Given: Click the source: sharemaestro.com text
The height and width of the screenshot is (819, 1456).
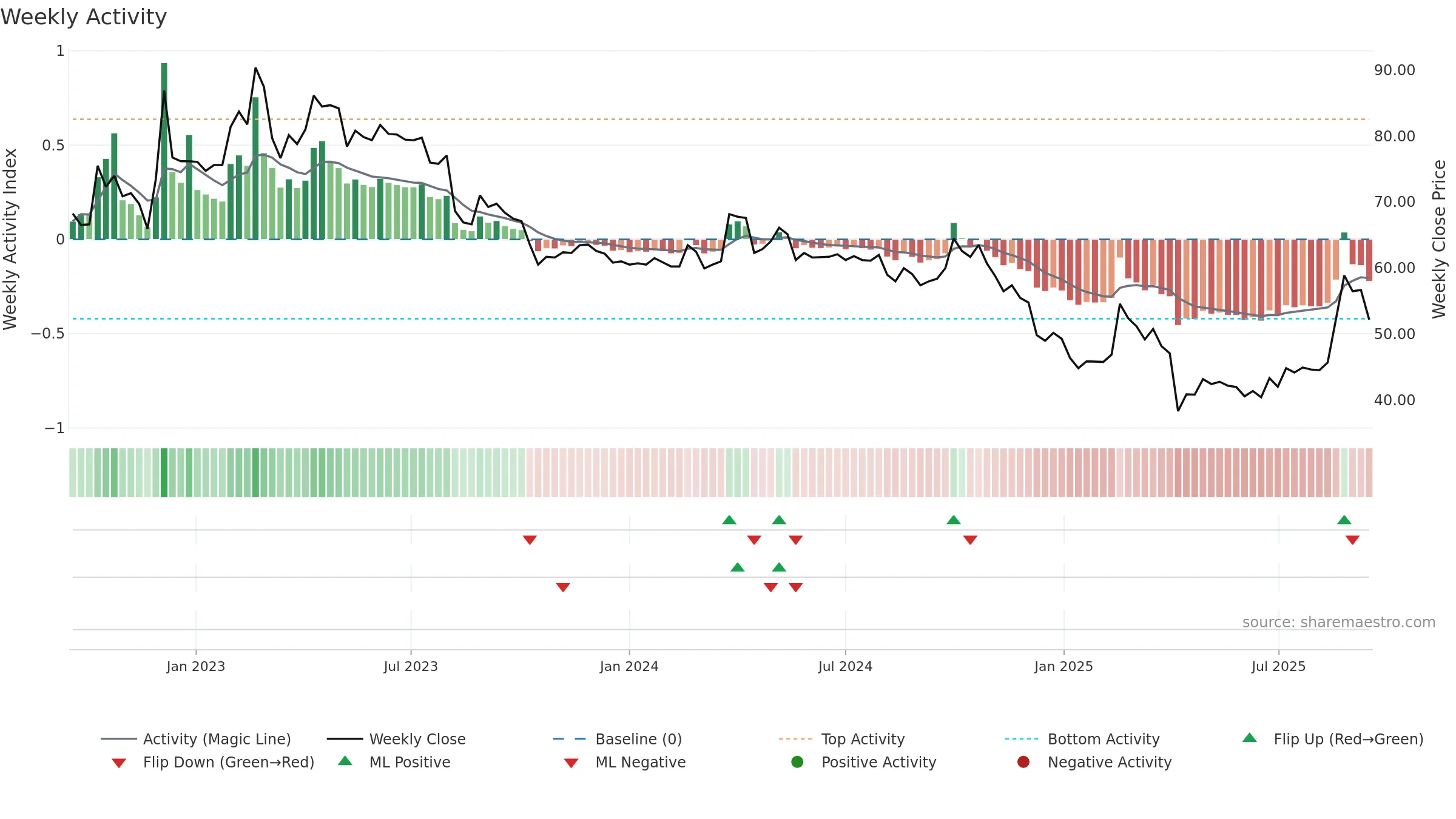Looking at the screenshot, I should click(x=1339, y=622).
